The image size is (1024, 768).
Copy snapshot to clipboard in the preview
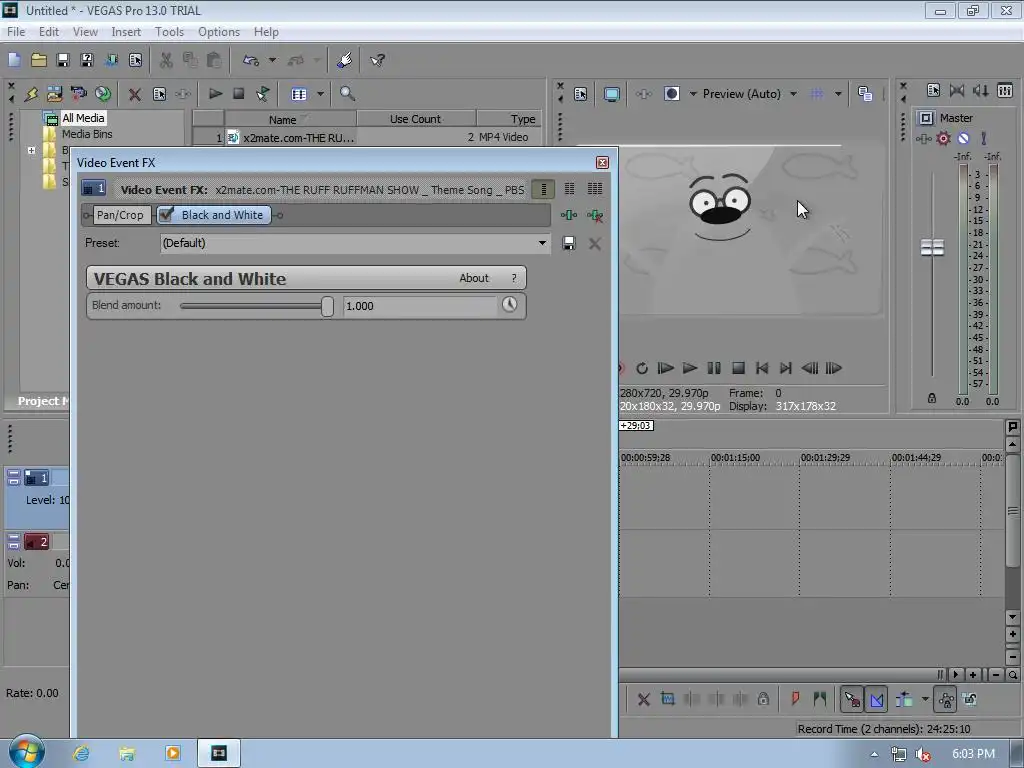[x=865, y=94]
